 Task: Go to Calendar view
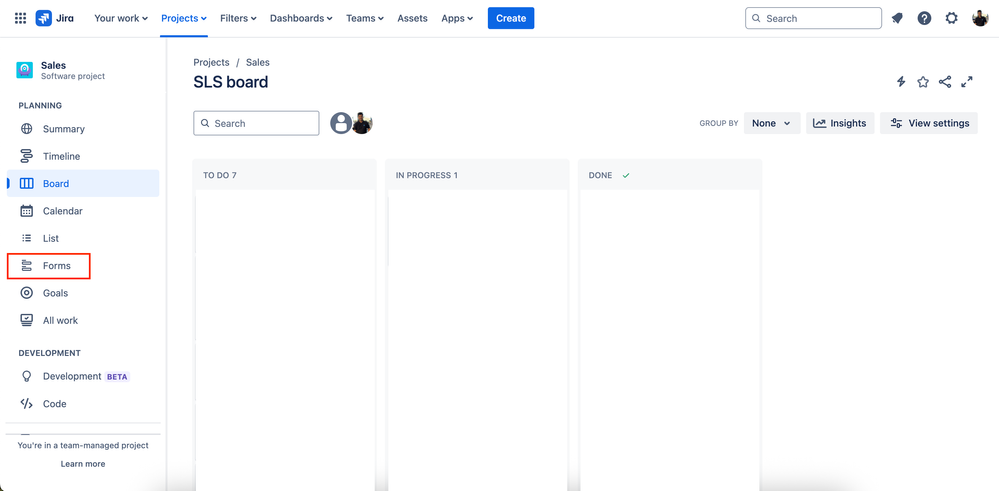point(83,211)
